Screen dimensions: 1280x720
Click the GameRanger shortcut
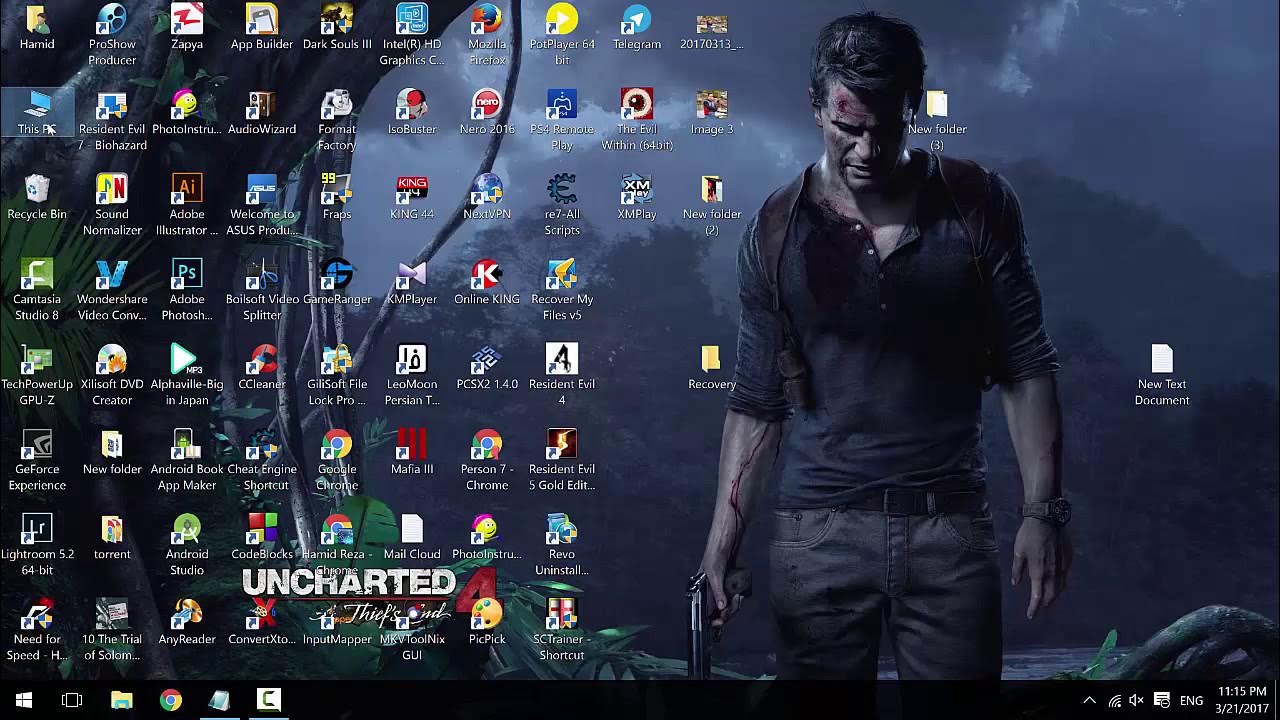tap(337, 282)
